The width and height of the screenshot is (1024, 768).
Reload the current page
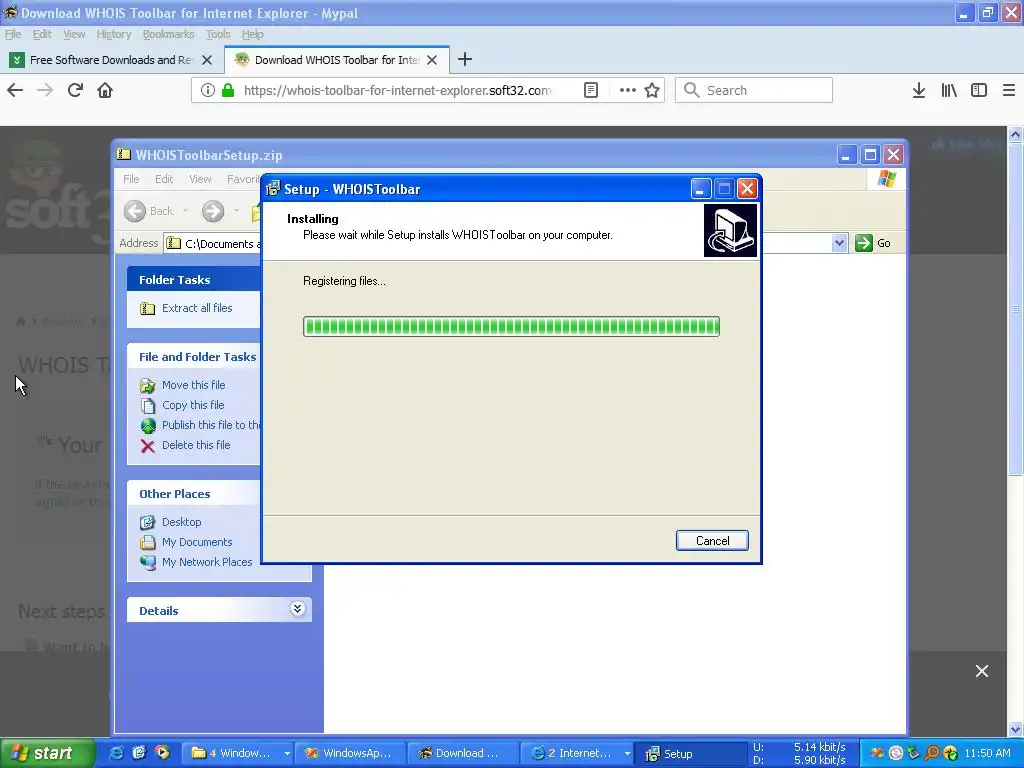point(75,90)
